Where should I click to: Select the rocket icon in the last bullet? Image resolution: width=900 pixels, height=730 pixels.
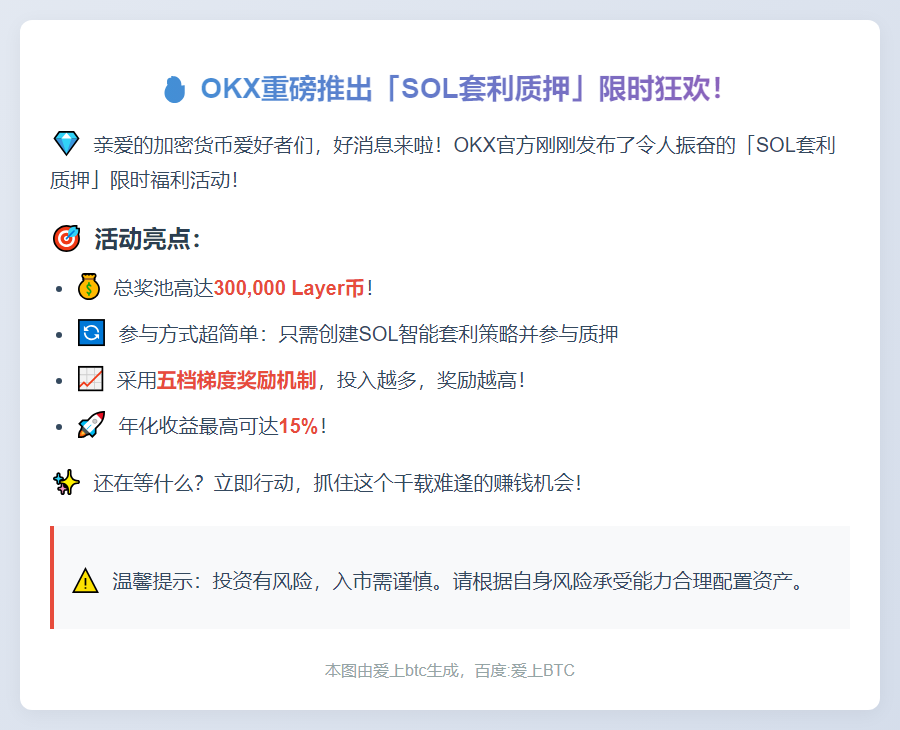(x=89, y=424)
